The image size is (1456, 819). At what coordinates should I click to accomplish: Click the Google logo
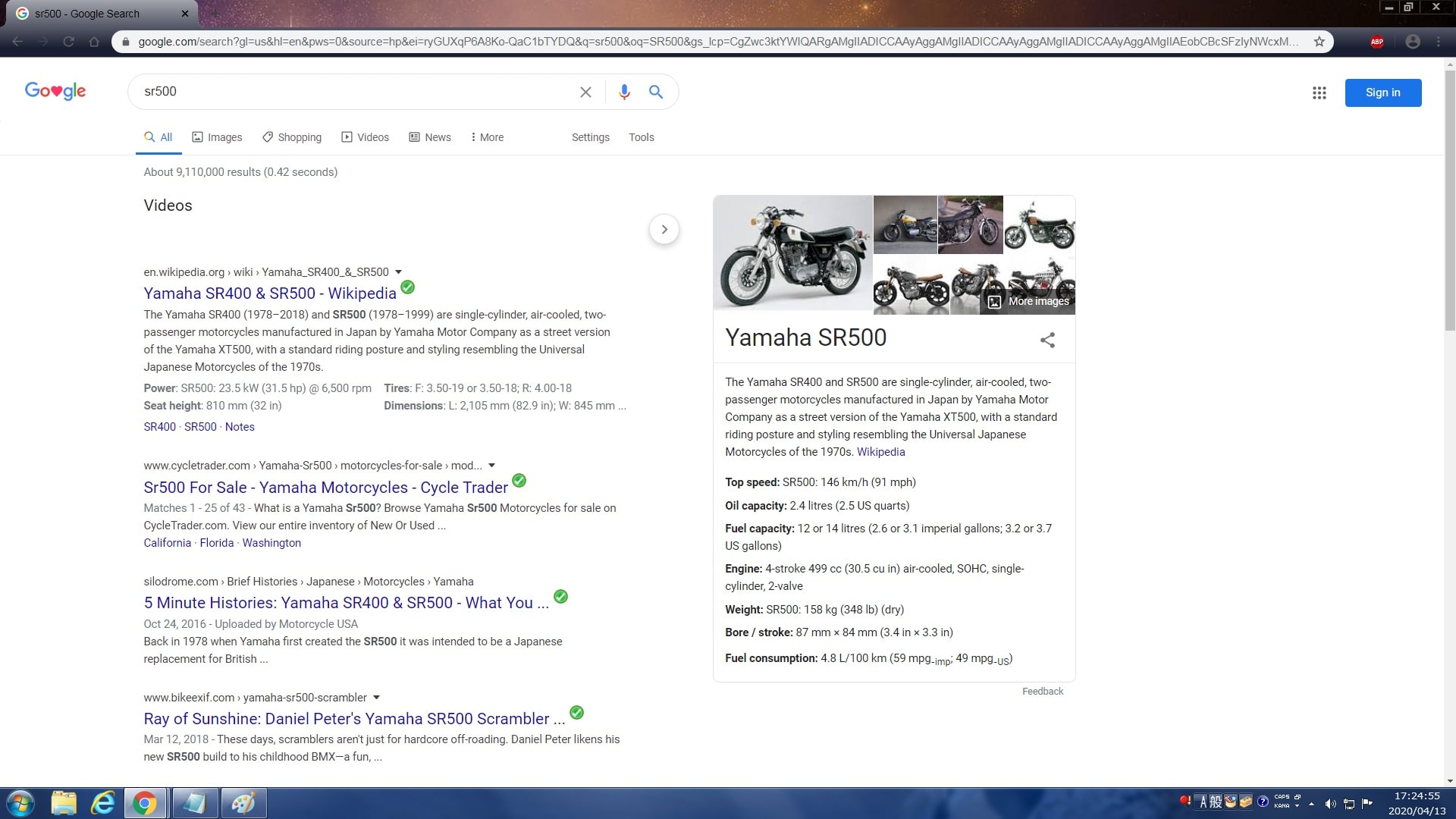coord(55,91)
